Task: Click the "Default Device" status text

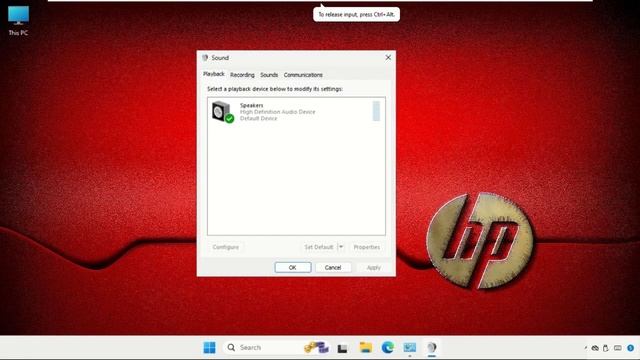Action: pyautogui.click(x=258, y=118)
